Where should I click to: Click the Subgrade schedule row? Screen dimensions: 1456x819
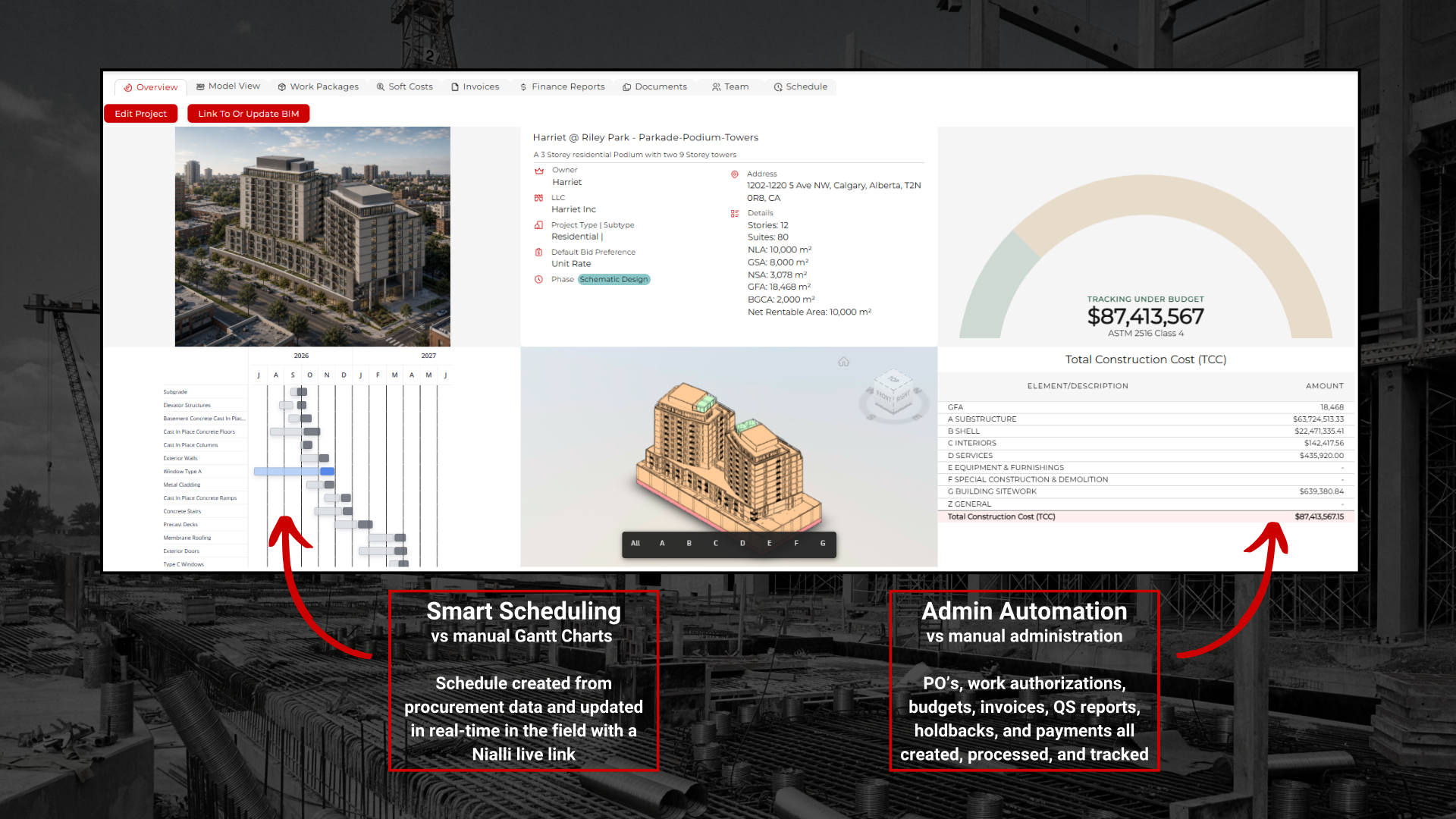point(175,392)
